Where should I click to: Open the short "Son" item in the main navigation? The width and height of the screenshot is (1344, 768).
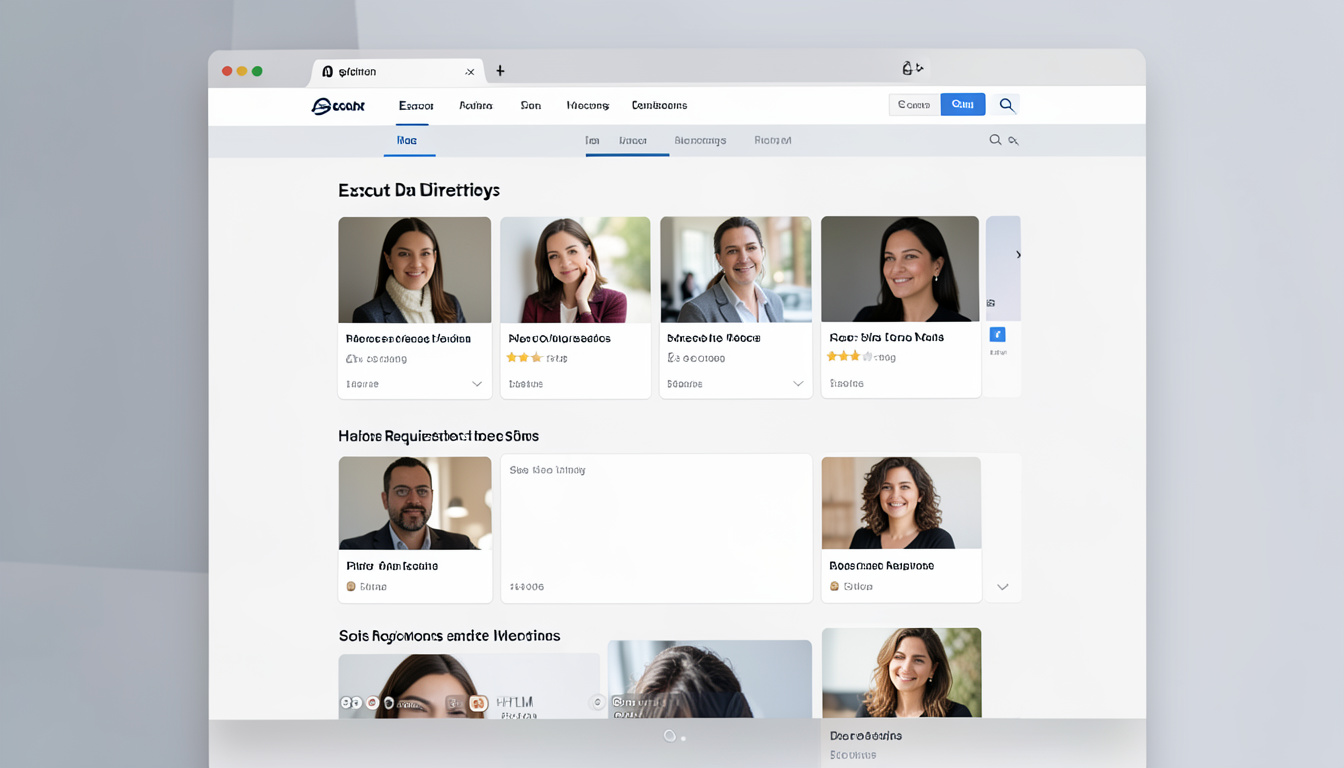click(x=531, y=105)
